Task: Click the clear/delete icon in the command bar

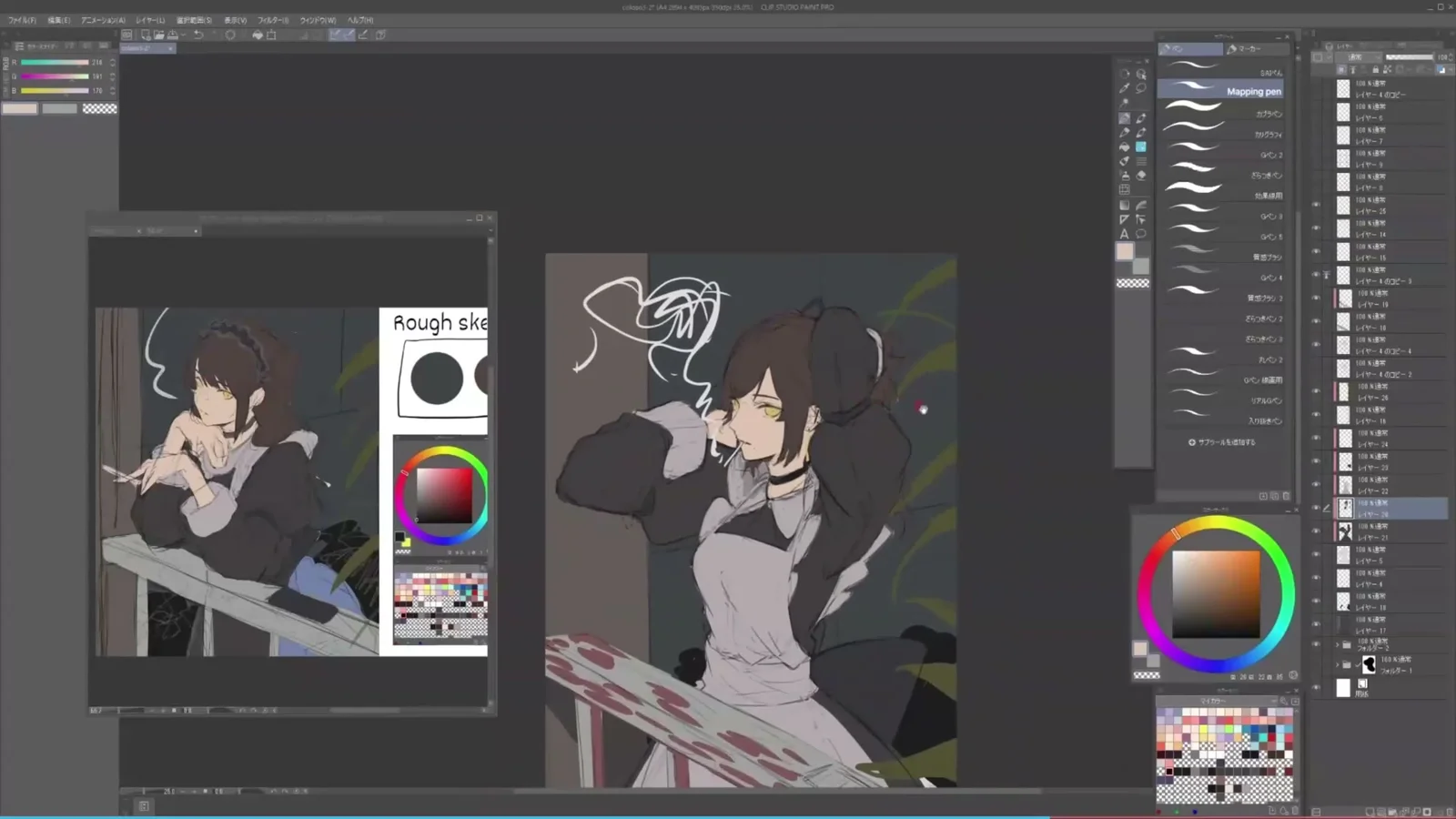Action: [x=230, y=35]
